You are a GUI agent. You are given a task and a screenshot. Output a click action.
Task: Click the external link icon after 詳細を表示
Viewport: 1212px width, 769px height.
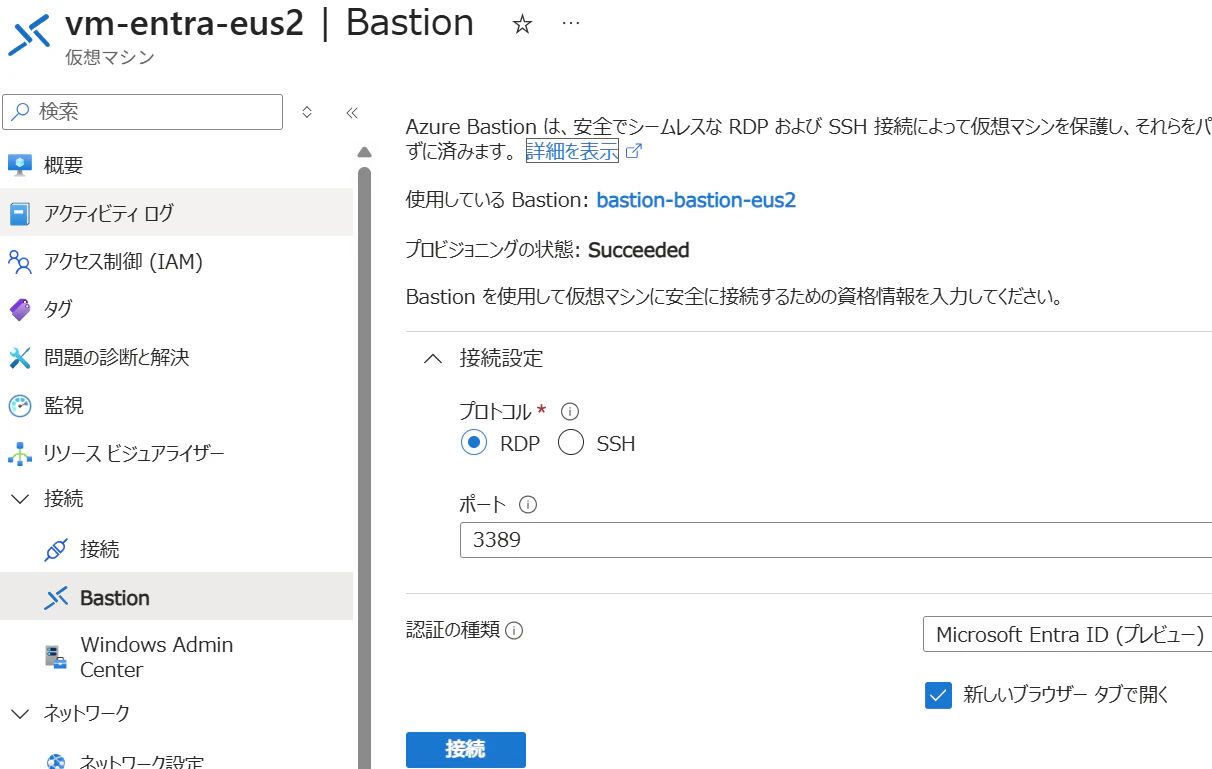[x=633, y=152]
